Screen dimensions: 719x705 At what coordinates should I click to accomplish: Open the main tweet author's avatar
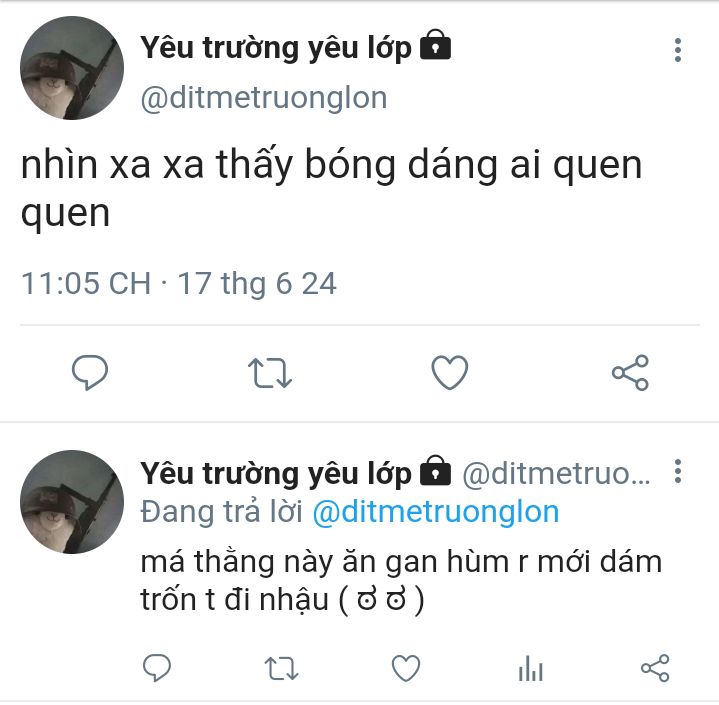[72, 68]
